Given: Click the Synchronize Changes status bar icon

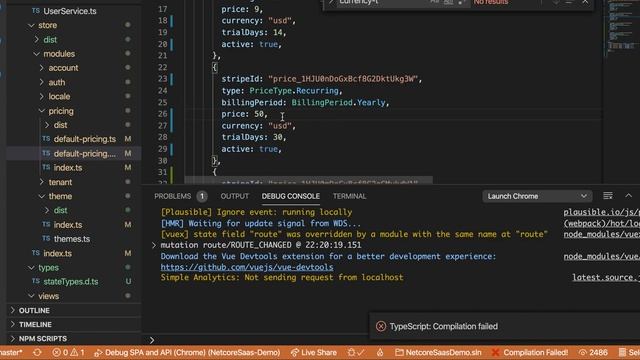Looking at the screenshot, I should [x=37, y=352].
